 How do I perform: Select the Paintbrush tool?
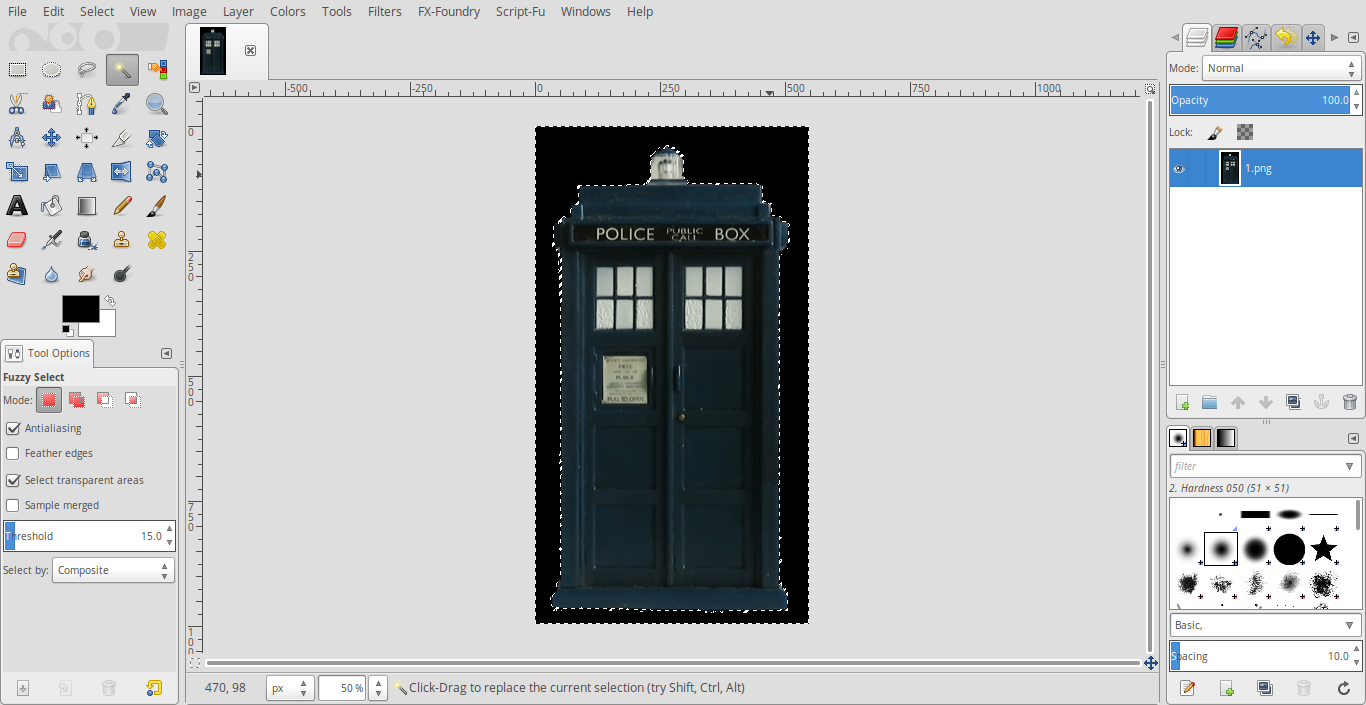click(157, 206)
